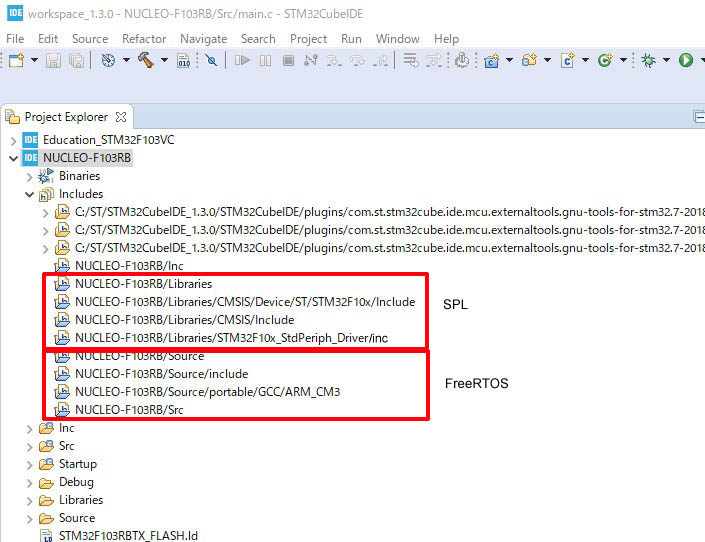
Task: Click the green Run button icon
Action: click(x=686, y=60)
